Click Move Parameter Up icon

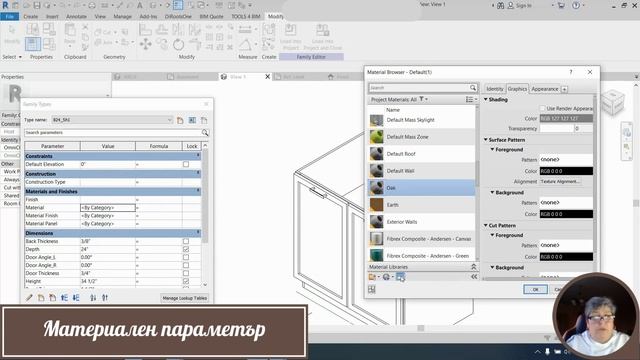tap(64, 298)
